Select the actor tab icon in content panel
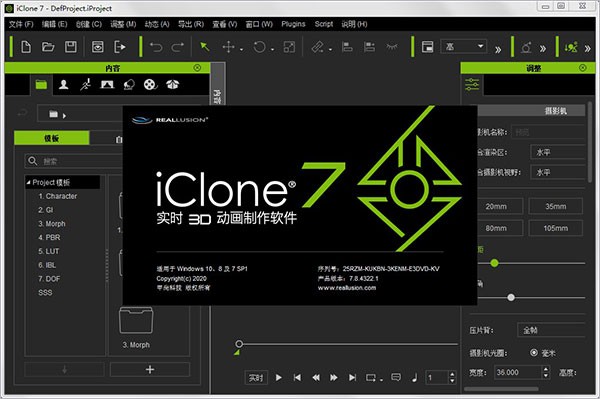Viewport: 600px width, 399px height. tap(64, 85)
